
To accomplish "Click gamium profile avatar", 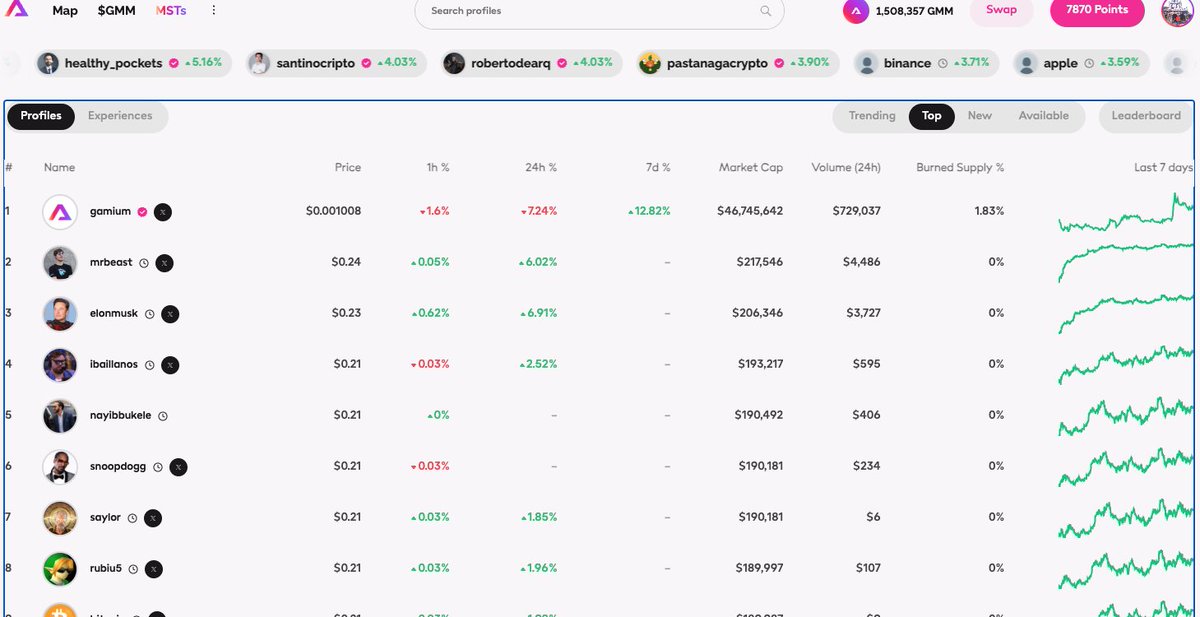I will (60, 212).
